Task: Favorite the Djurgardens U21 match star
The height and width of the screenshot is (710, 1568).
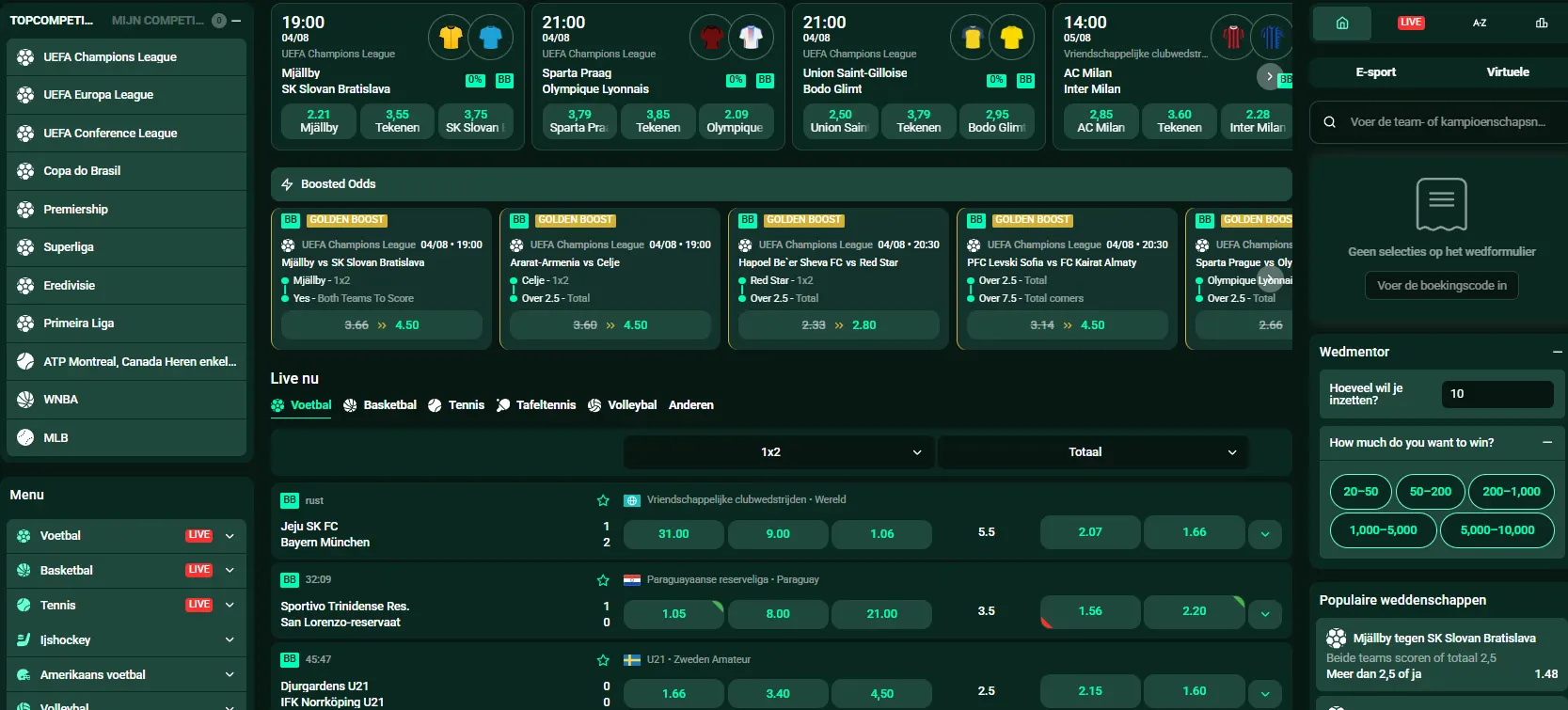Action: 603,660
